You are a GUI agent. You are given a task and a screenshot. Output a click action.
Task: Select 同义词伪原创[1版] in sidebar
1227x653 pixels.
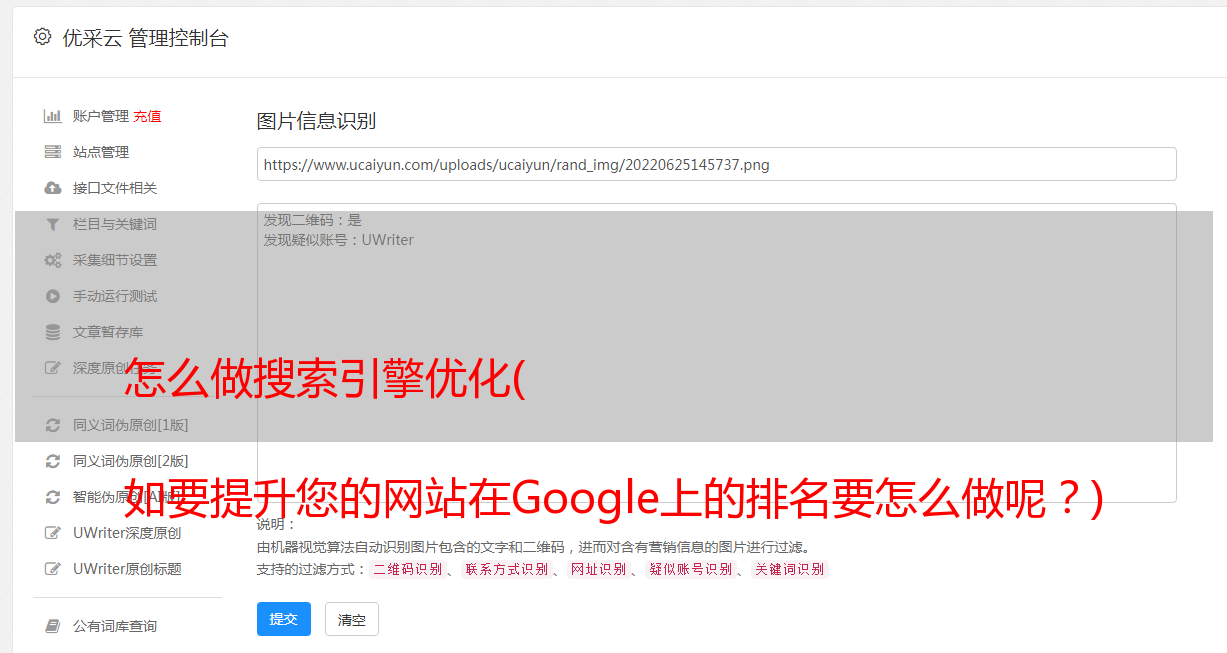[131, 425]
